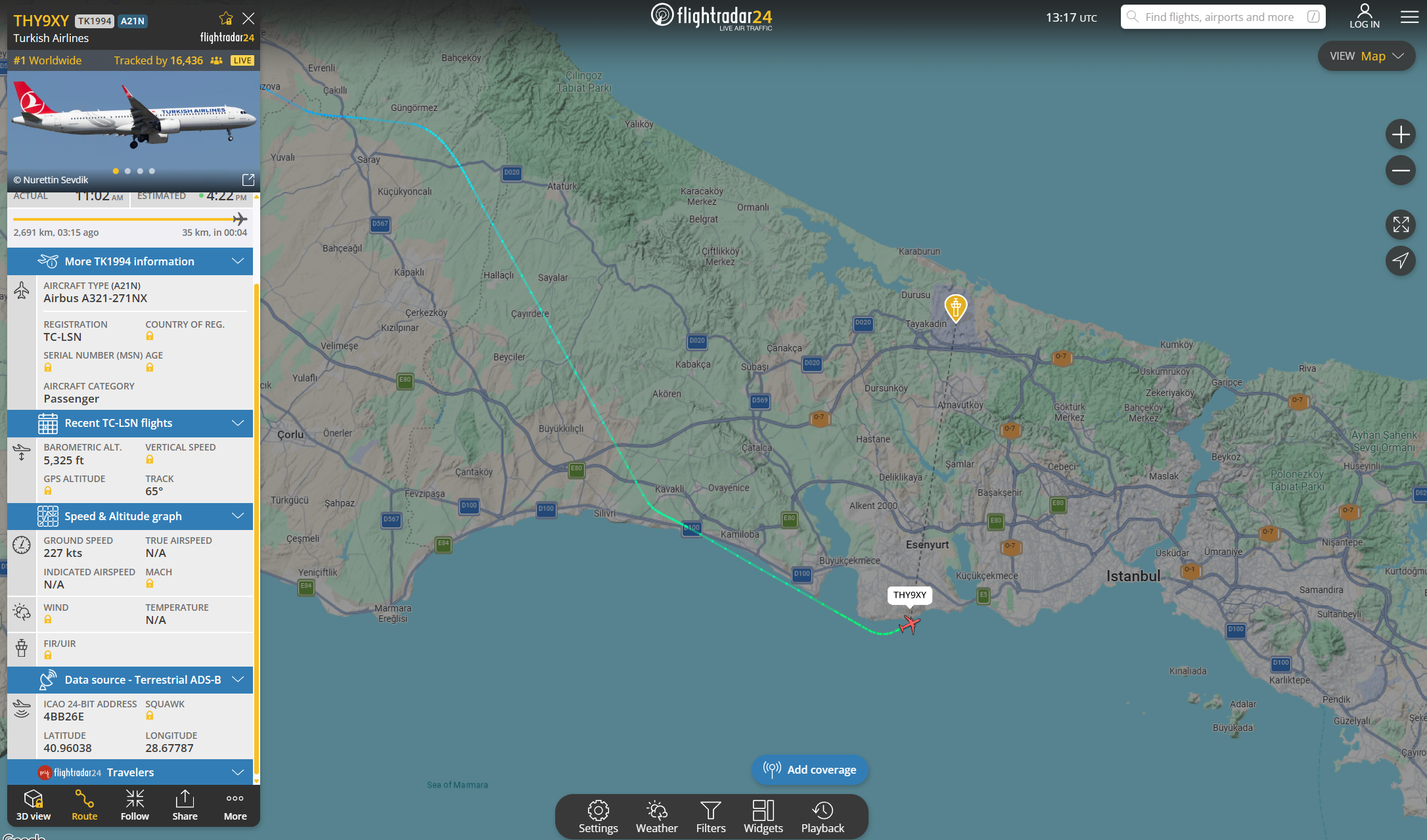Expand flightradar24 Travelers section
Screen dimensions: 1427x840
pyautogui.click(x=130, y=772)
